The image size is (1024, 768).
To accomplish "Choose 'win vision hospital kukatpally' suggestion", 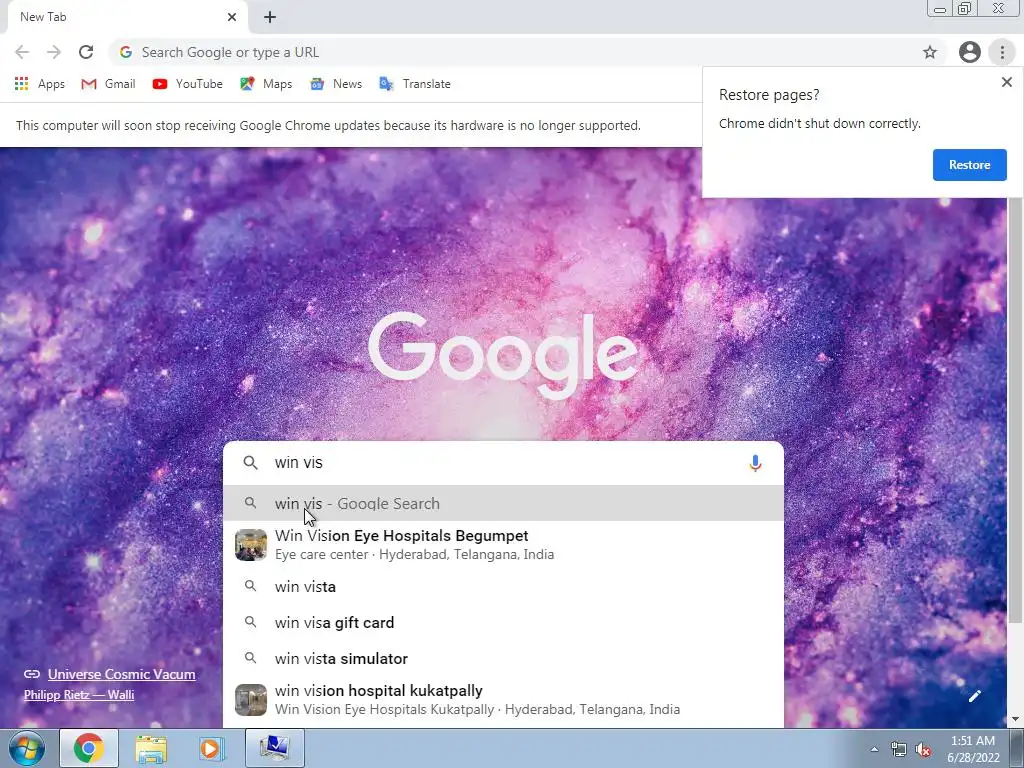I will tap(503, 699).
